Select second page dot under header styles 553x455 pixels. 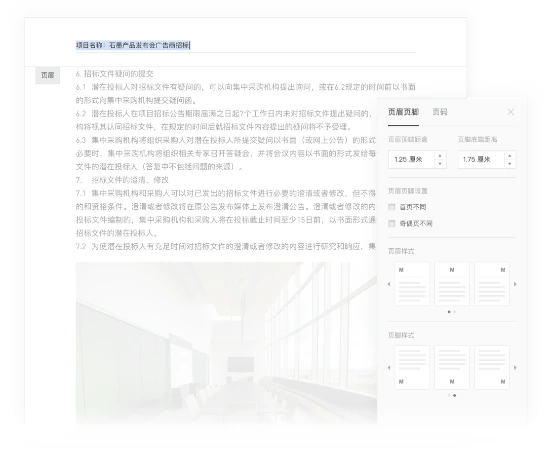(455, 312)
